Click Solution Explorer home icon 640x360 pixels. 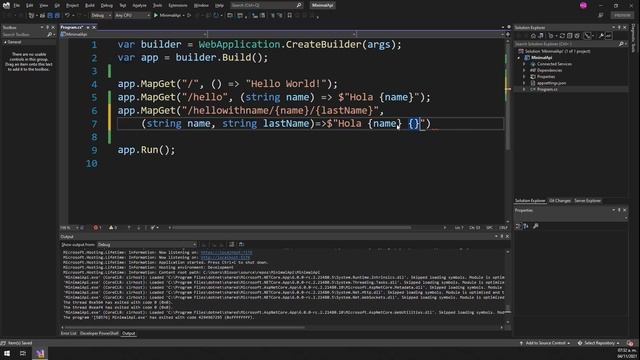coord(533,36)
